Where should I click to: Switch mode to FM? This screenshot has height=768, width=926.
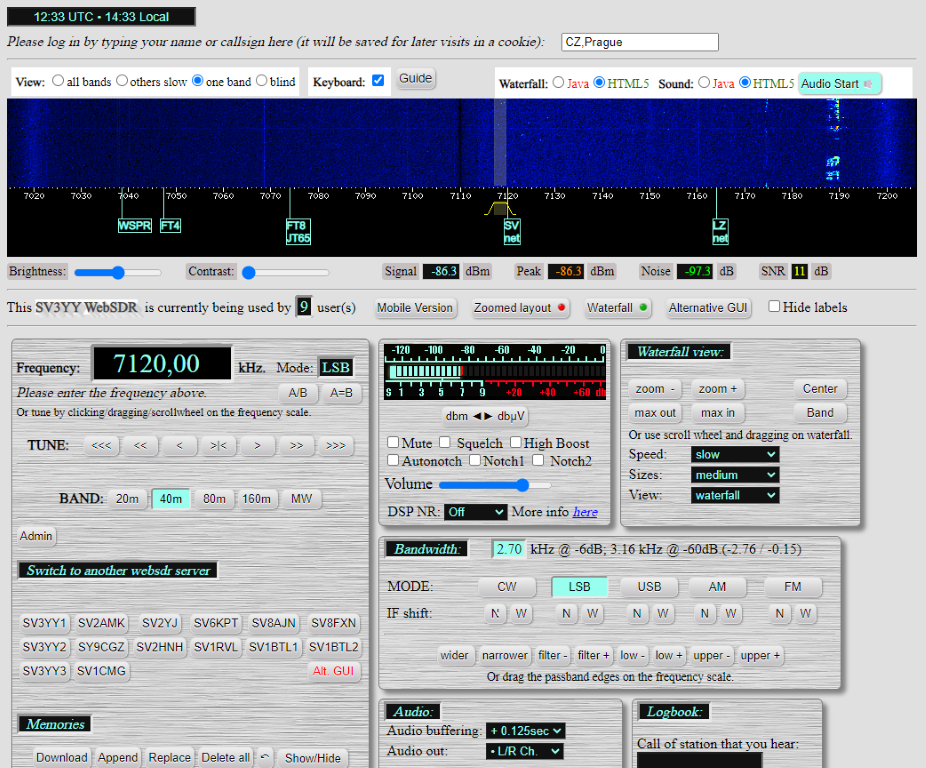[x=793, y=587]
